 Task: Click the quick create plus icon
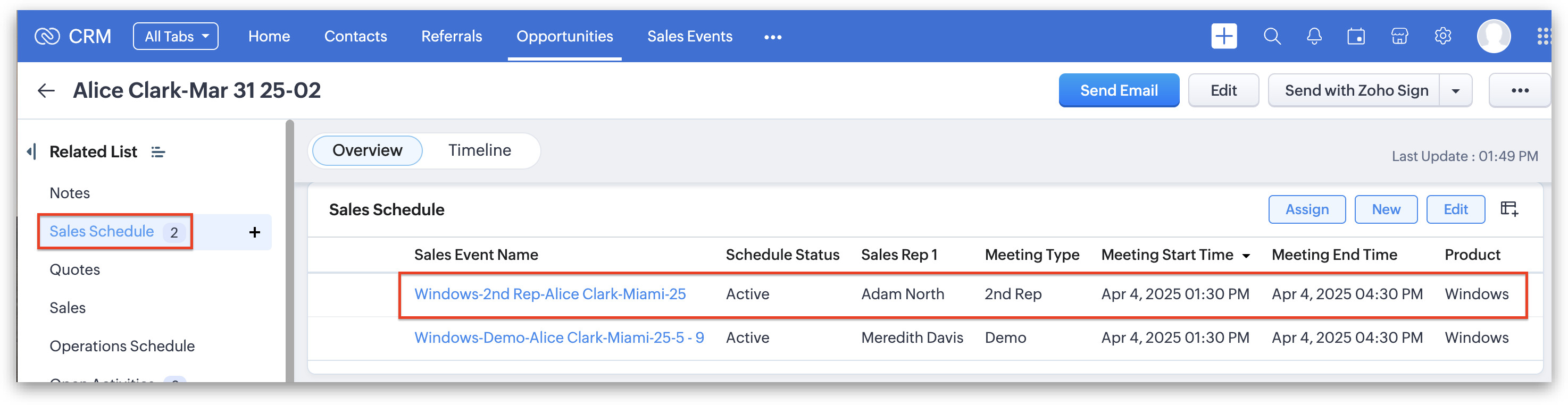click(1223, 37)
